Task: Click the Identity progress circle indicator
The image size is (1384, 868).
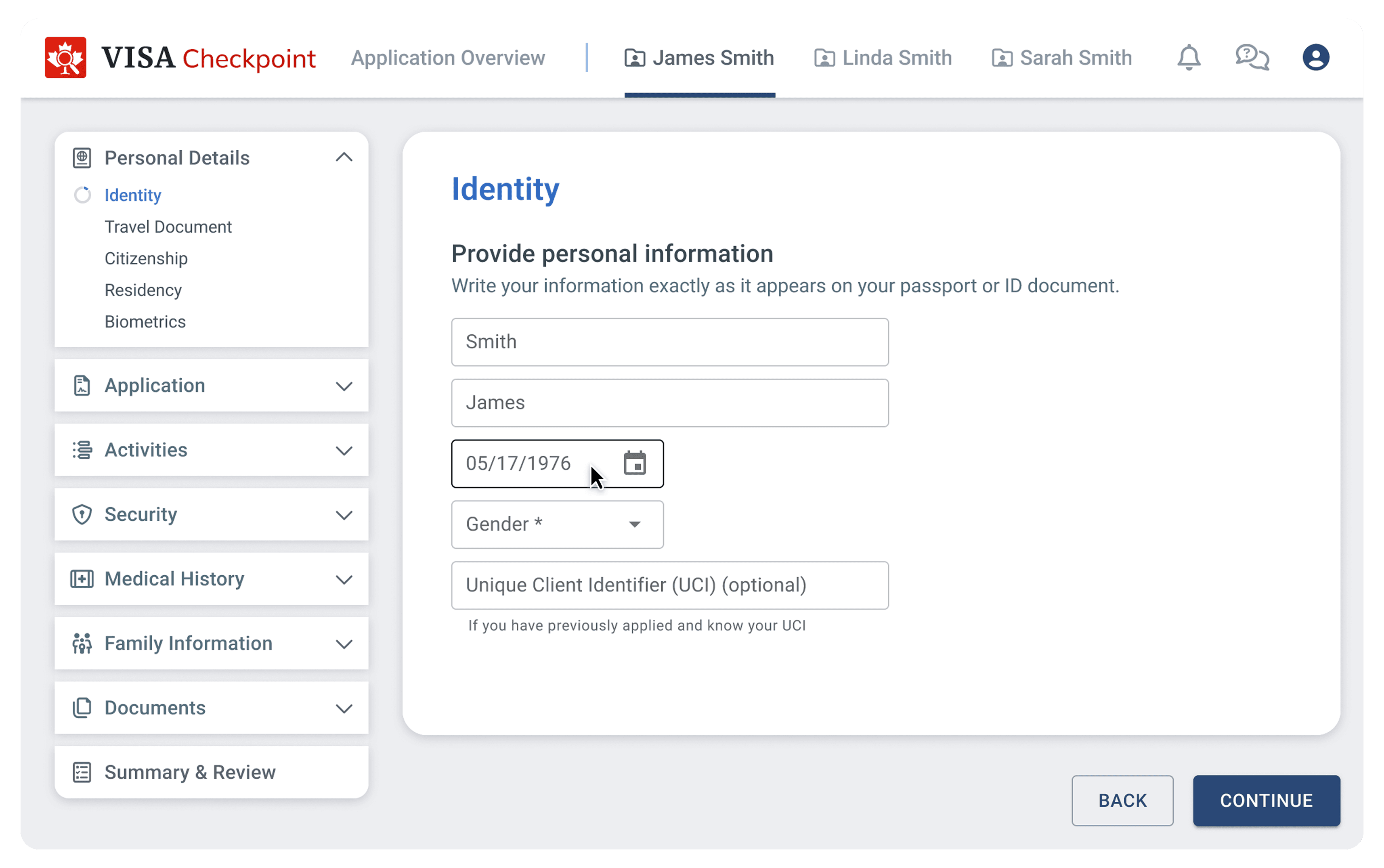Action: [83, 195]
